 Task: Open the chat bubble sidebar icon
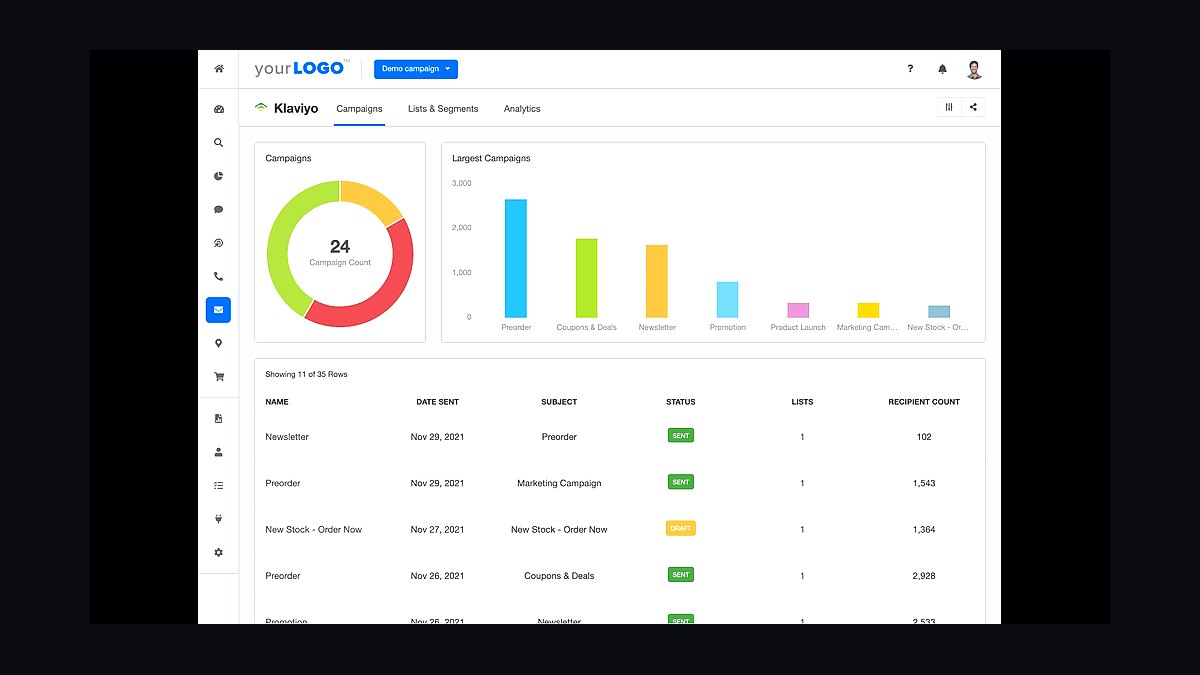[x=218, y=210]
